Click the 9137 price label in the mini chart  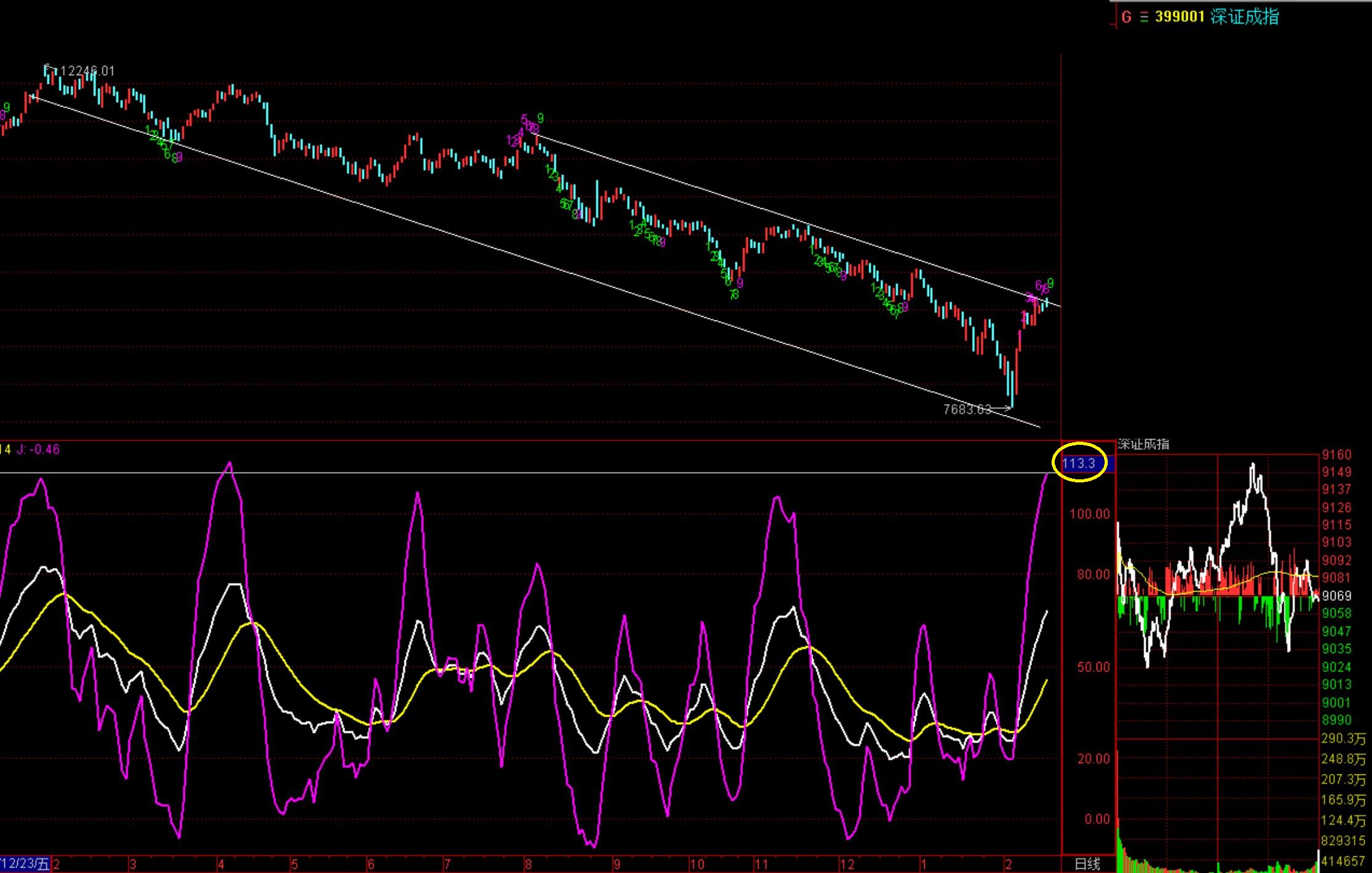[1336, 489]
